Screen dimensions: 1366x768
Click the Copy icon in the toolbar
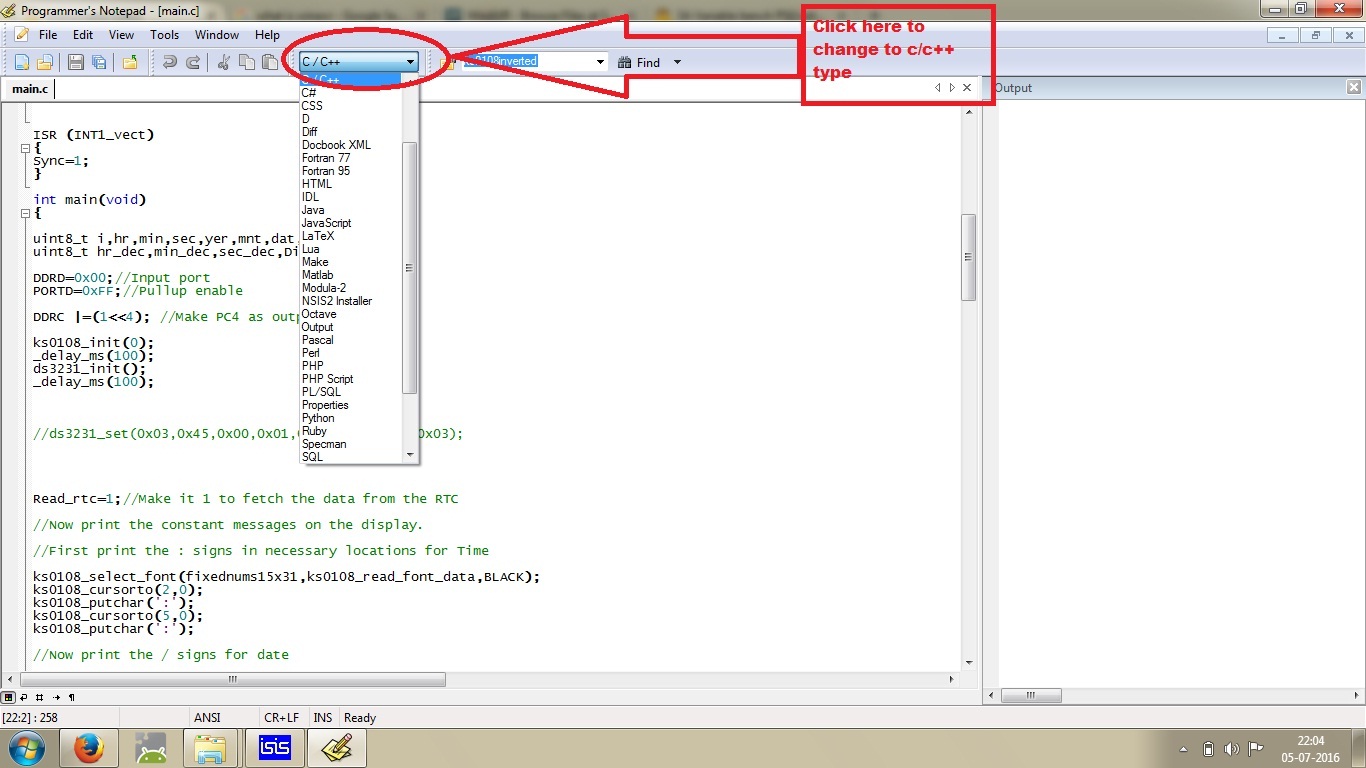[x=246, y=62]
